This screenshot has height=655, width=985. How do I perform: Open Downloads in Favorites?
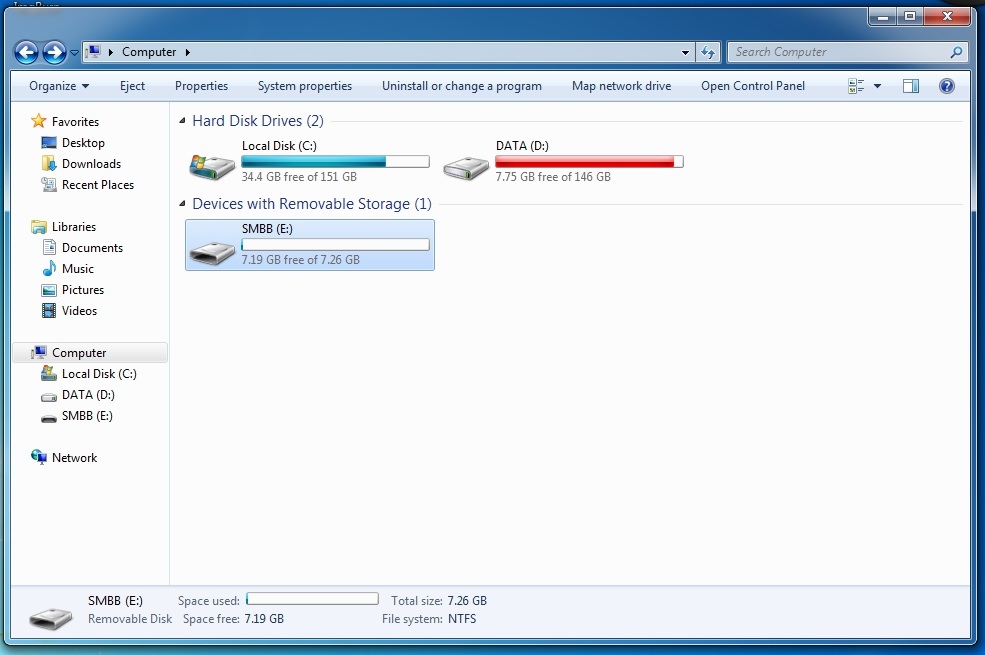(91, 164)
